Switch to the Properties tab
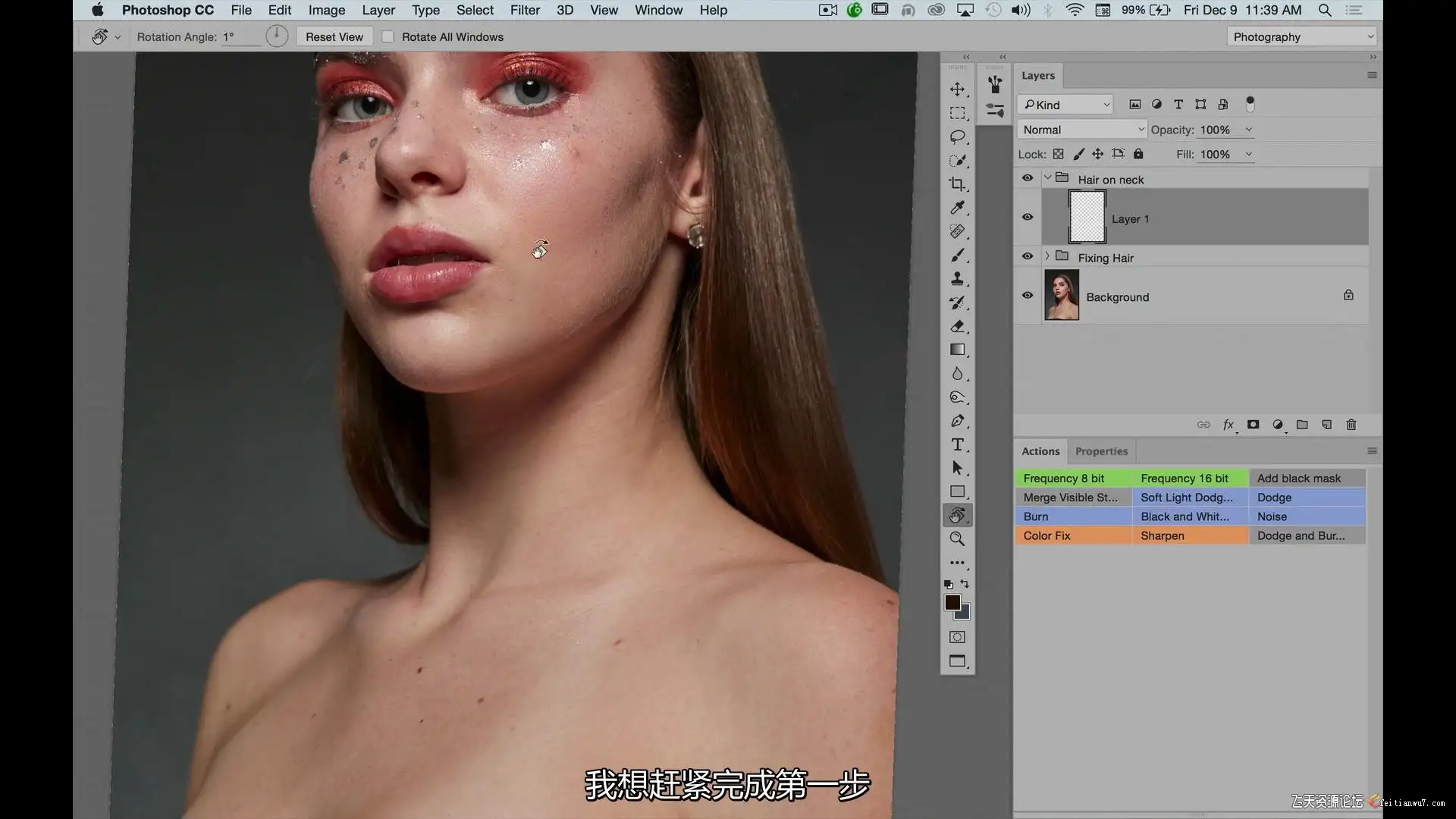This screenshot has width=1456, height=819. click(1101, 451)
